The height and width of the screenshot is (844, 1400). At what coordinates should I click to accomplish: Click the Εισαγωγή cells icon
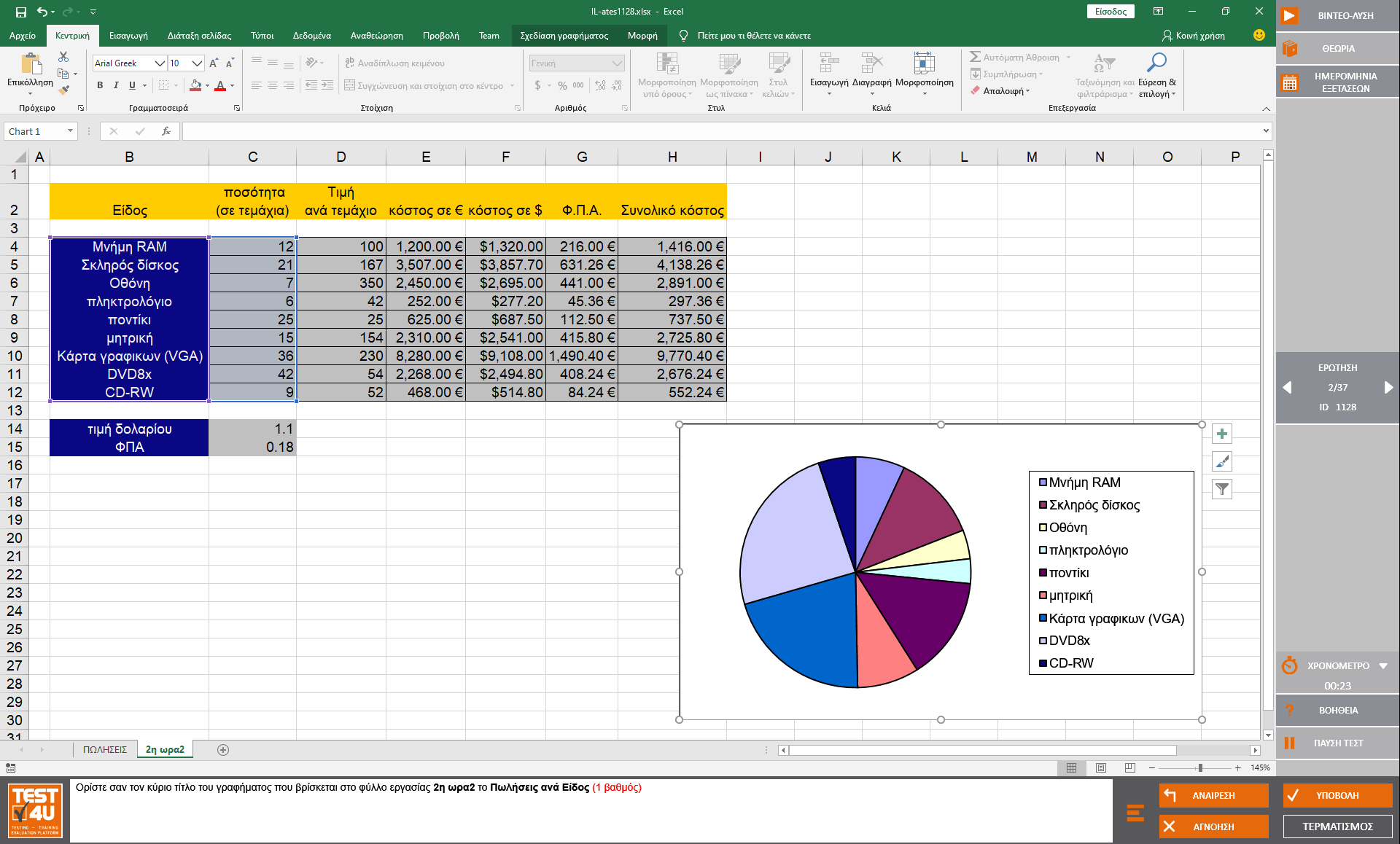coord(829,63)
